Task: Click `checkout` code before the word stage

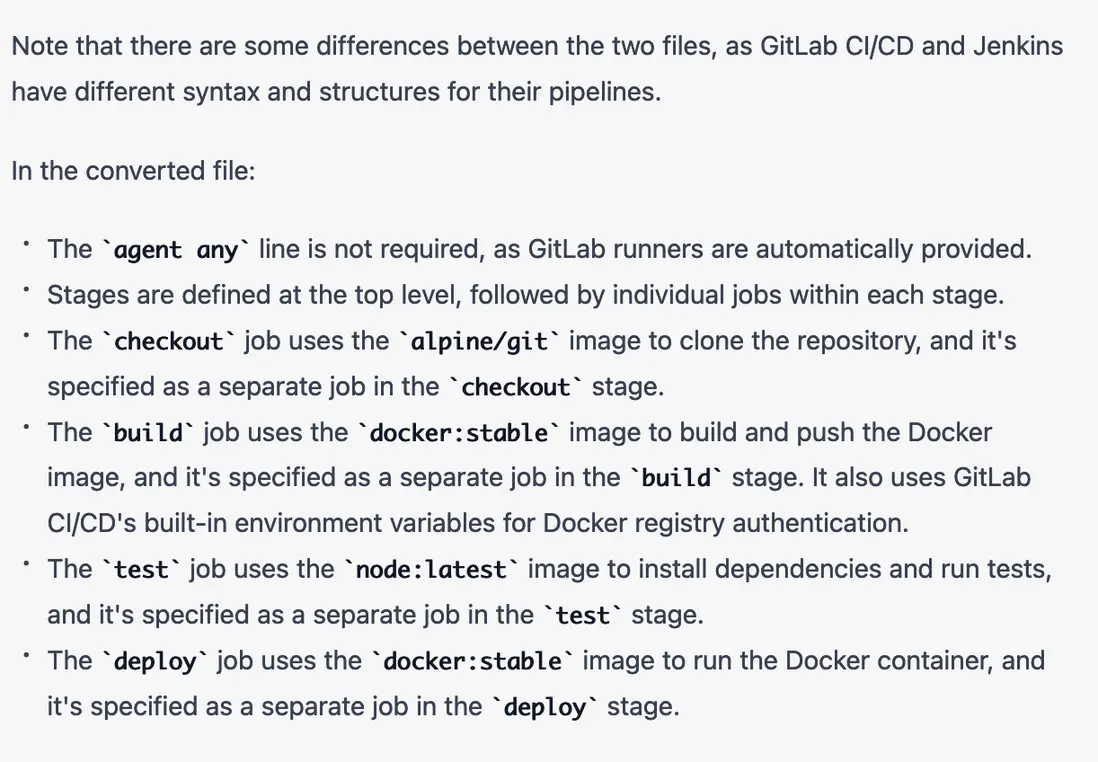Action: tap(515, 387)
